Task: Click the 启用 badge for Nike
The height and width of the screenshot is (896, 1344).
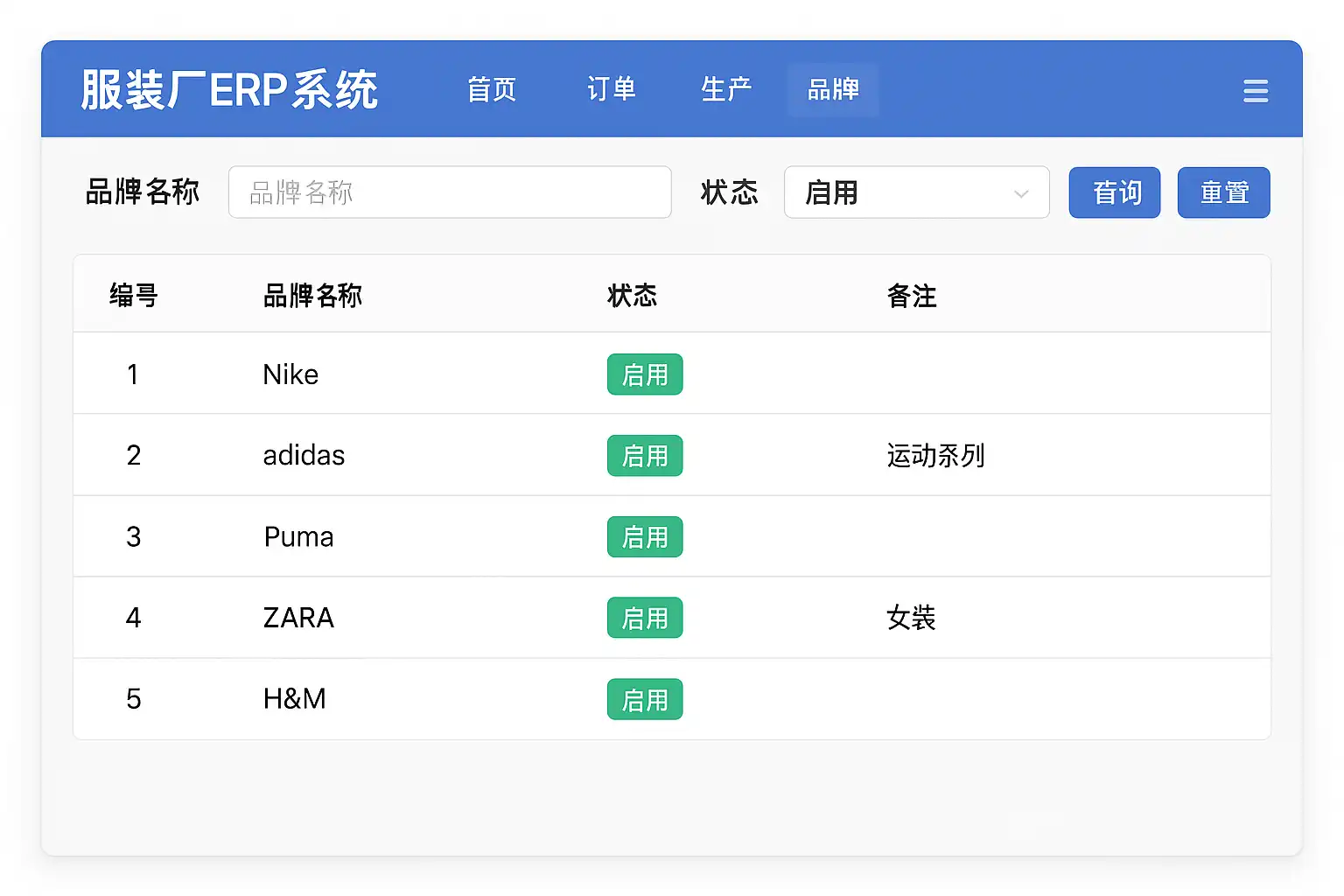Action: [x=645, y=374]
